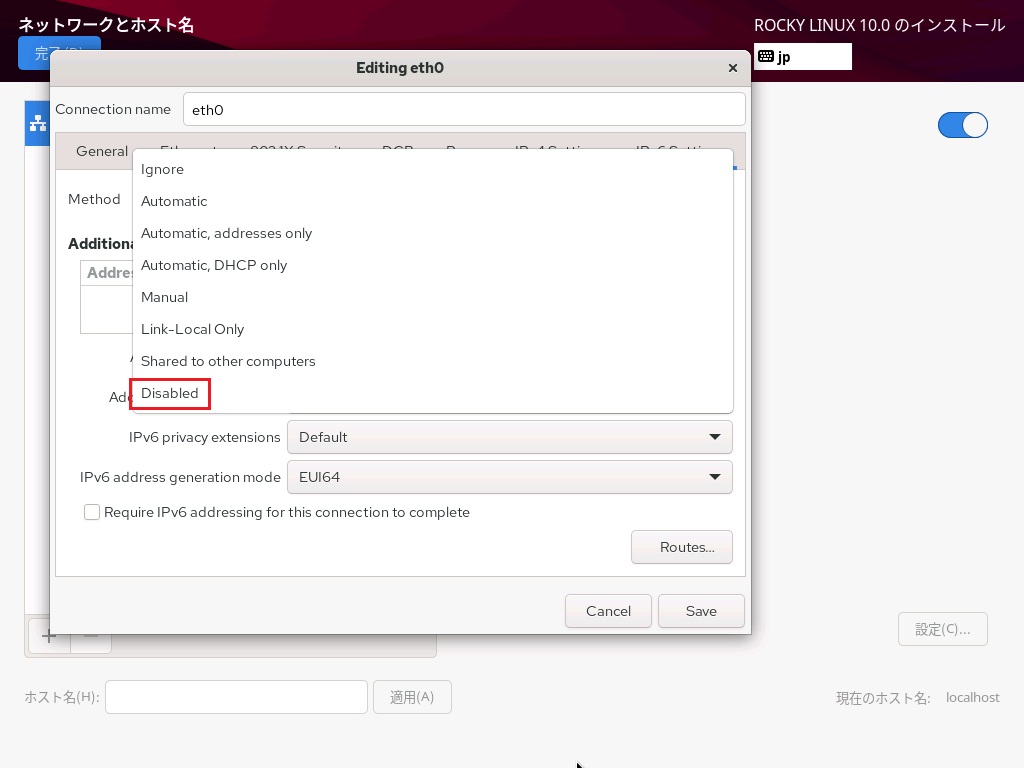The height and width of the screenshot is (768, 1024).
Task: Select Disabled from the Method list
Action: point(170,393)
